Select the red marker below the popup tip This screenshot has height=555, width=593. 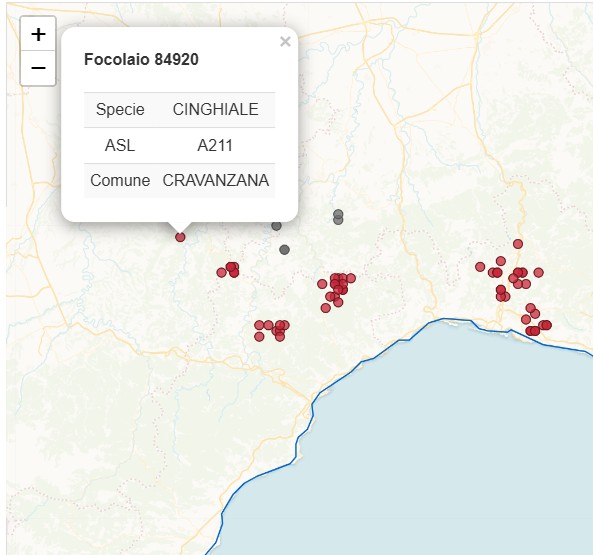[180, 237]
